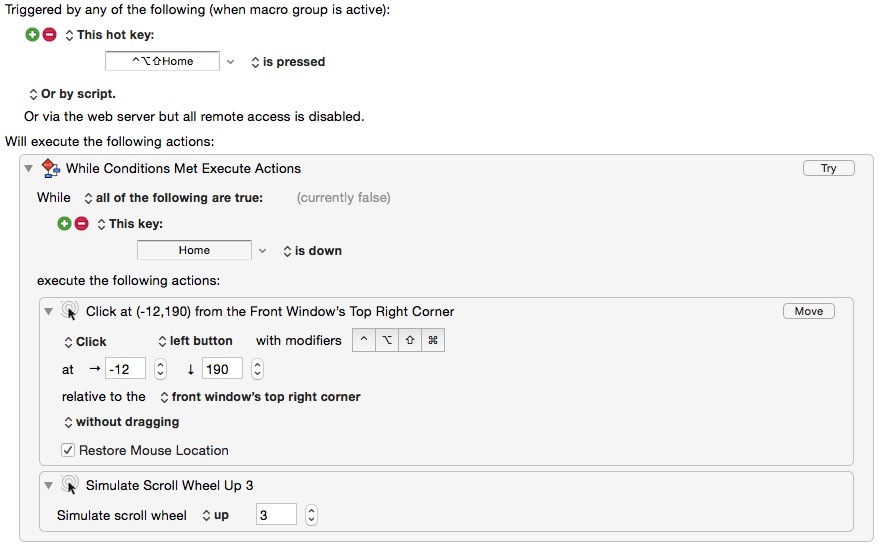Click the Simulate Scroll Wheel action icon
The image size is (888, 546).
tap(70, 485)
